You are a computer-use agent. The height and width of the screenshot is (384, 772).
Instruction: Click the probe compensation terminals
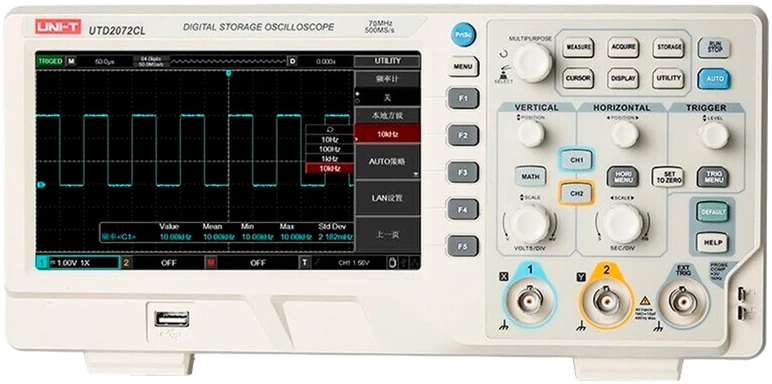point(742,303)
